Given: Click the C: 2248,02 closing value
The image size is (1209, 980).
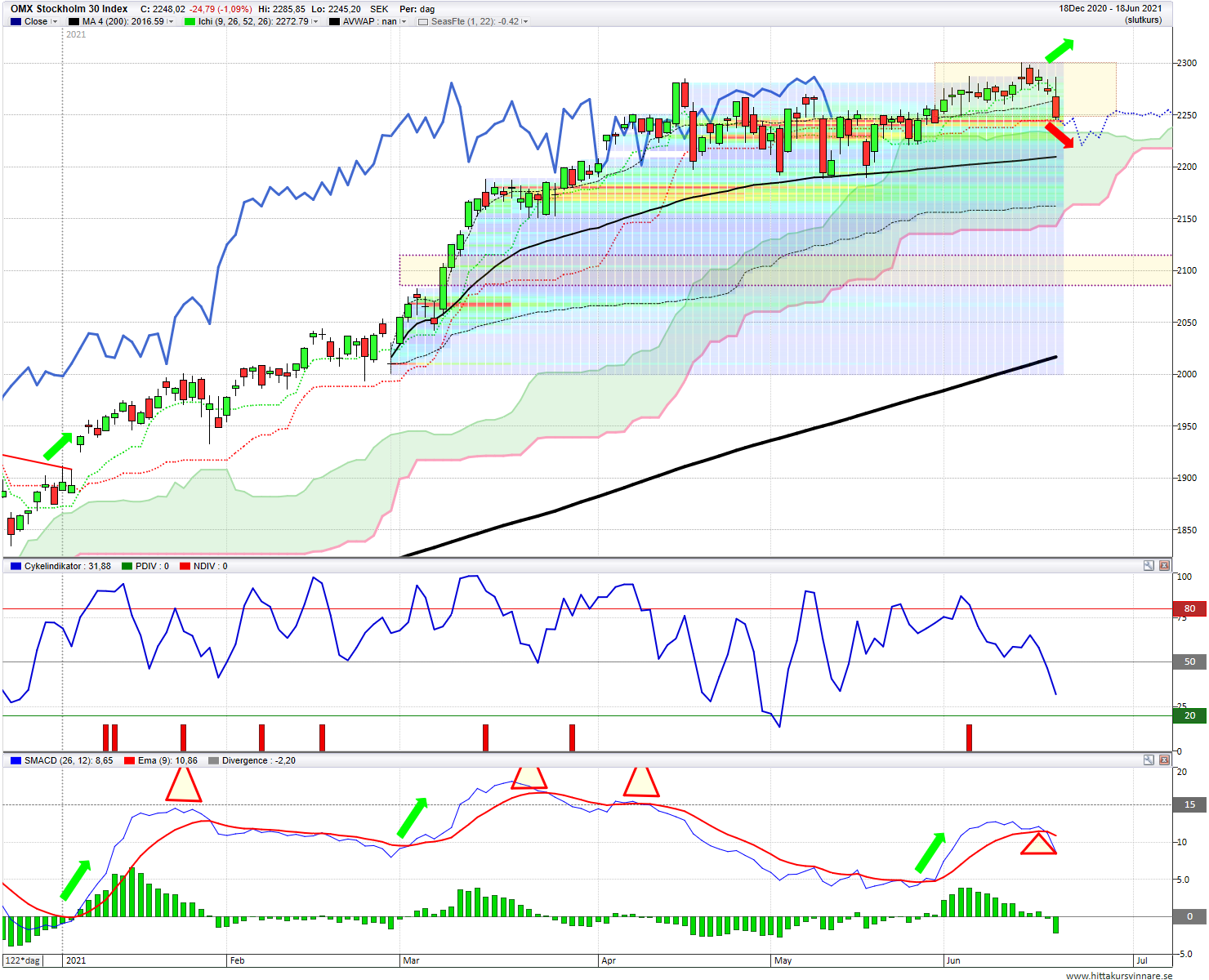Looking at the screenshot, I should point(163,10).
